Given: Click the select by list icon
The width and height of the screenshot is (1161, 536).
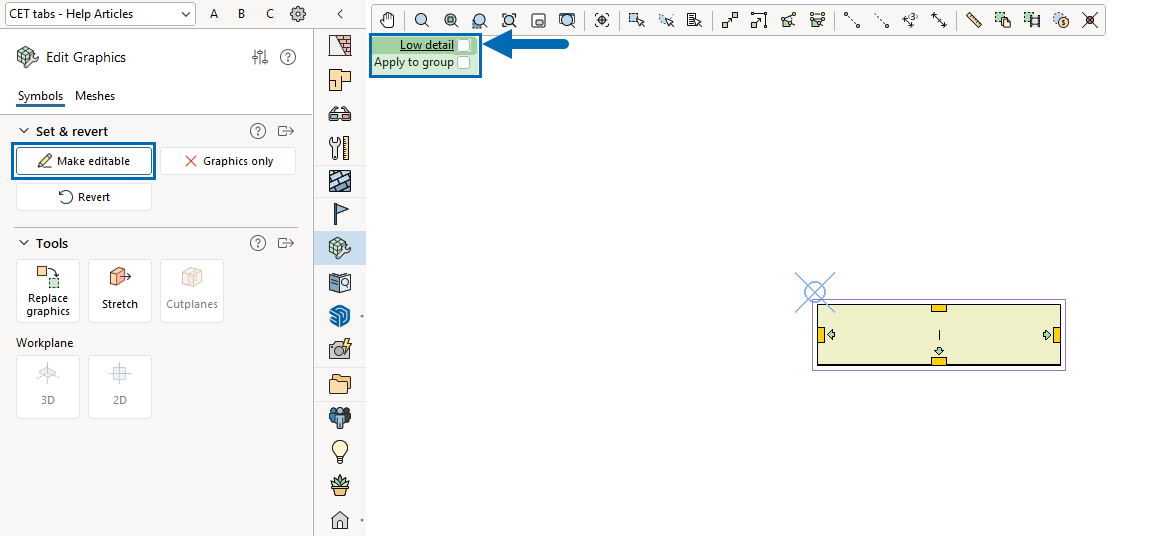Looking at the screenshot, I should point(694,20).
